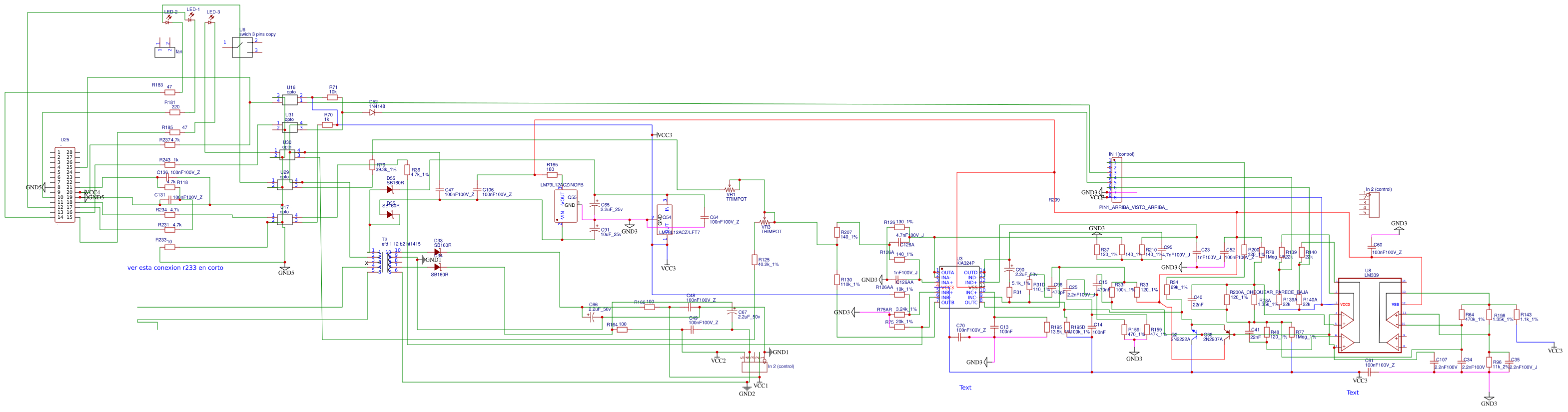
Task: Select the R125 40.2k resistor
Action: coord(754,261)
